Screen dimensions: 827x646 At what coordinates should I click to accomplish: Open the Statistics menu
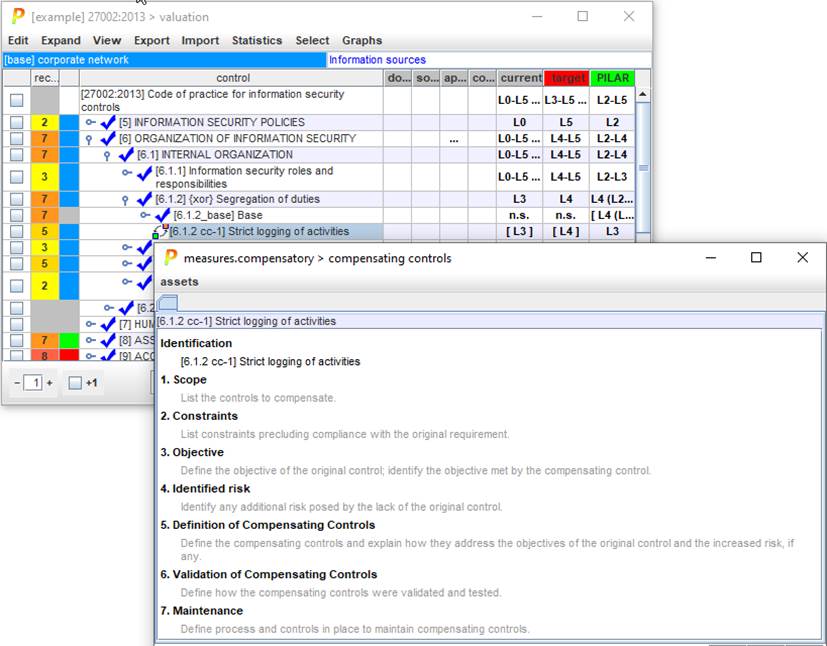(x=257, y=41)
